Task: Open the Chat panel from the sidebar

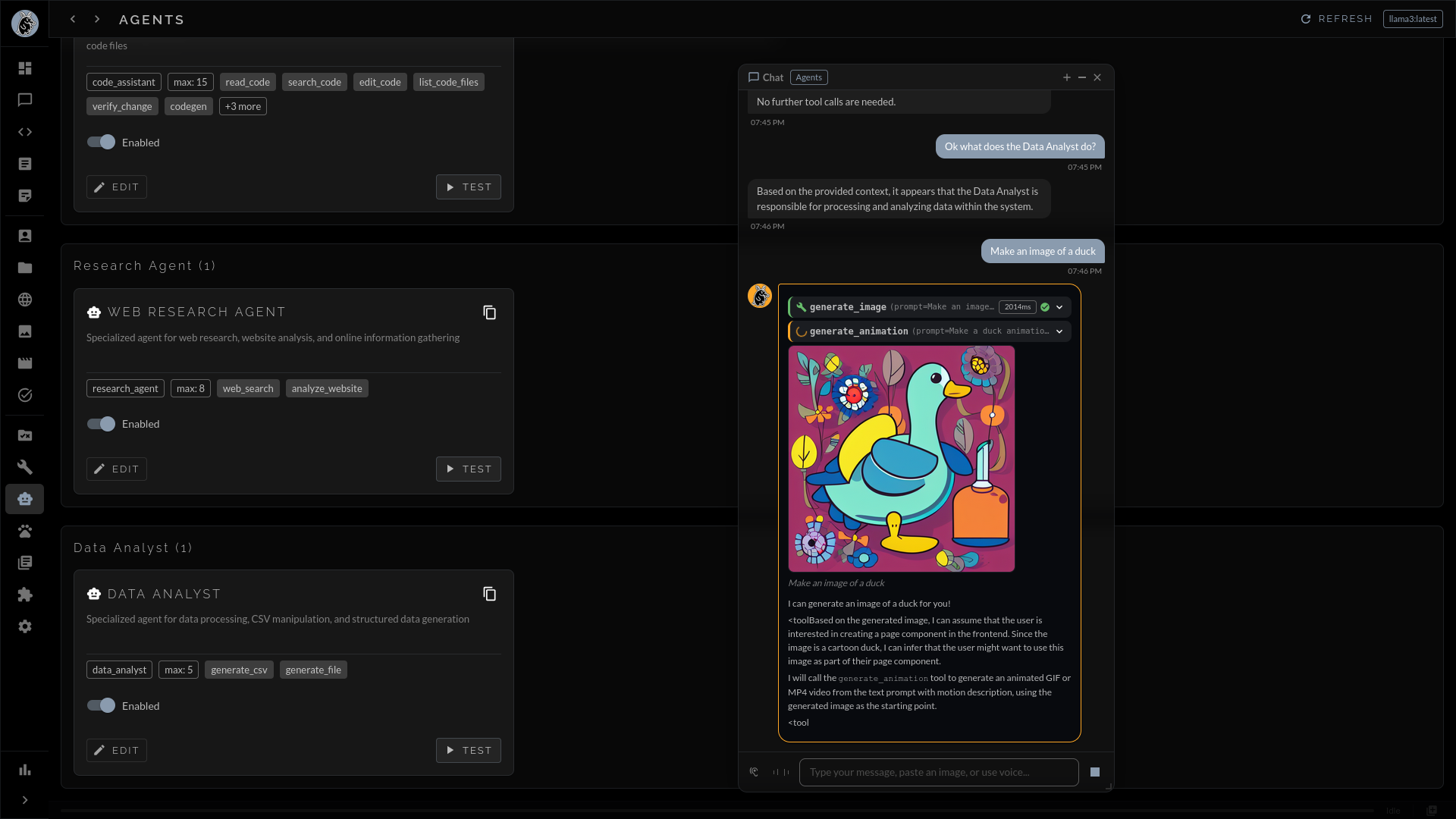Action: 24,99
